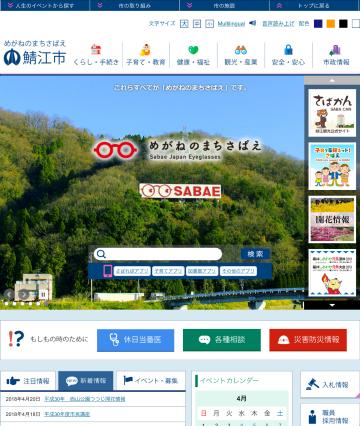Click the !? もしもの時のために icon
Screen dimensions: 360x426
pyautogui.click(x=16, y=339)
